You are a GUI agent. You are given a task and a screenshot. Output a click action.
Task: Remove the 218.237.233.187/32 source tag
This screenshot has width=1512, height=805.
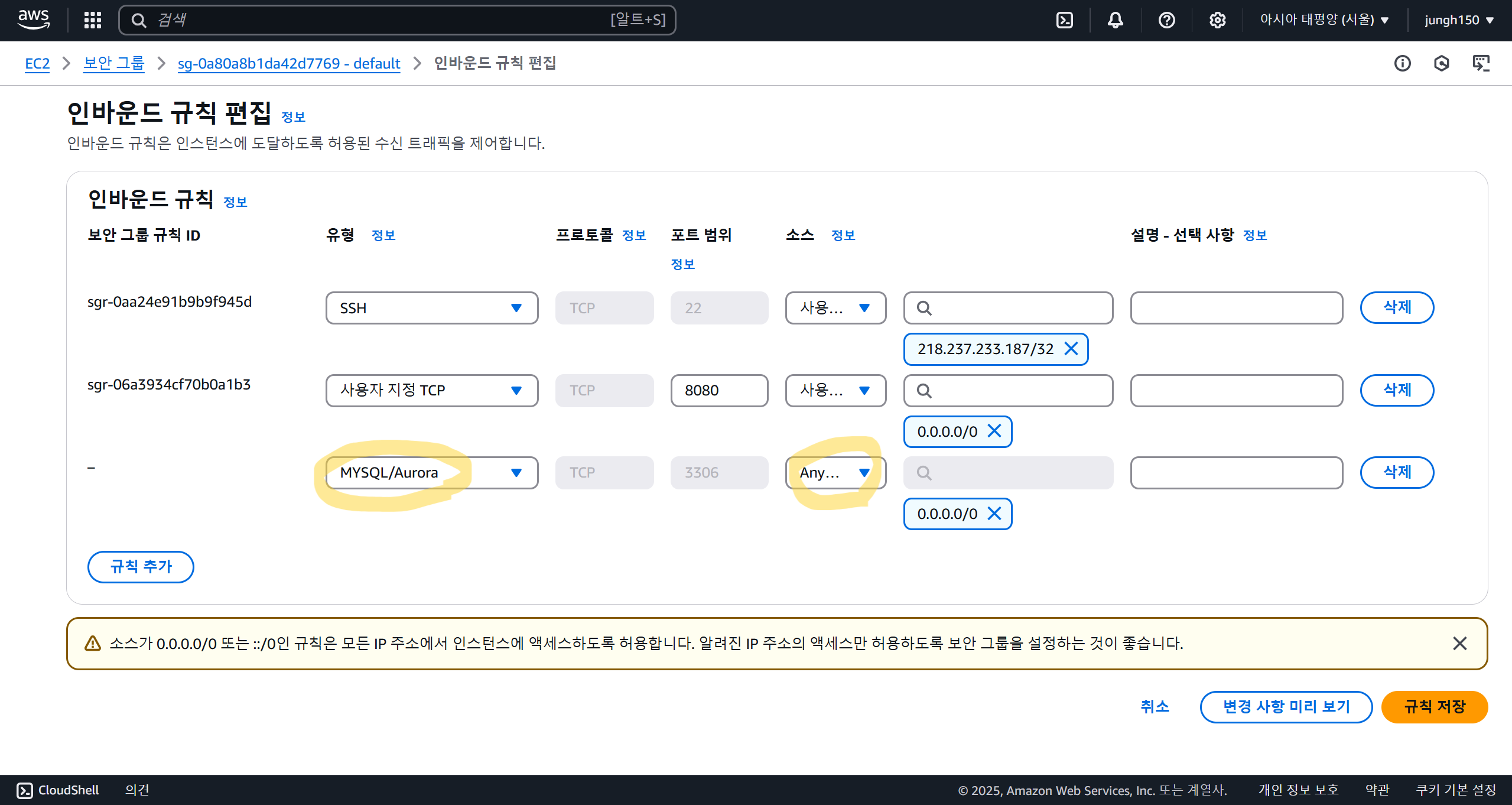tap(1071, 349)
